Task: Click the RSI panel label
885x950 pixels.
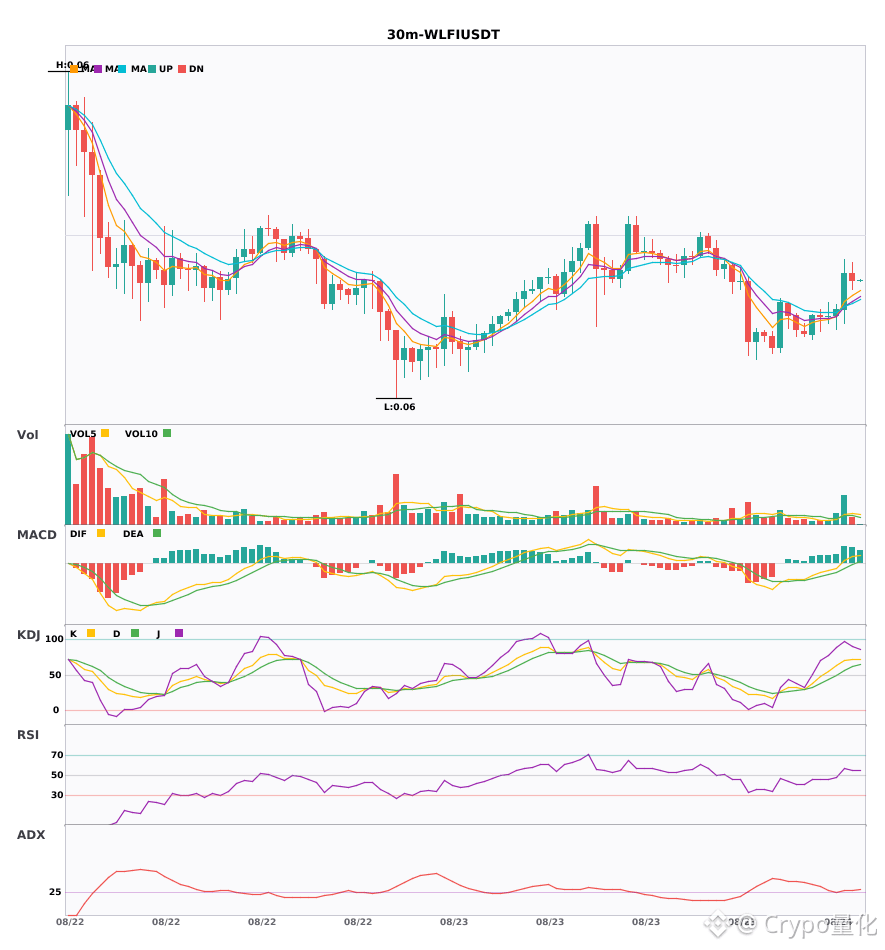Action: 28,734
